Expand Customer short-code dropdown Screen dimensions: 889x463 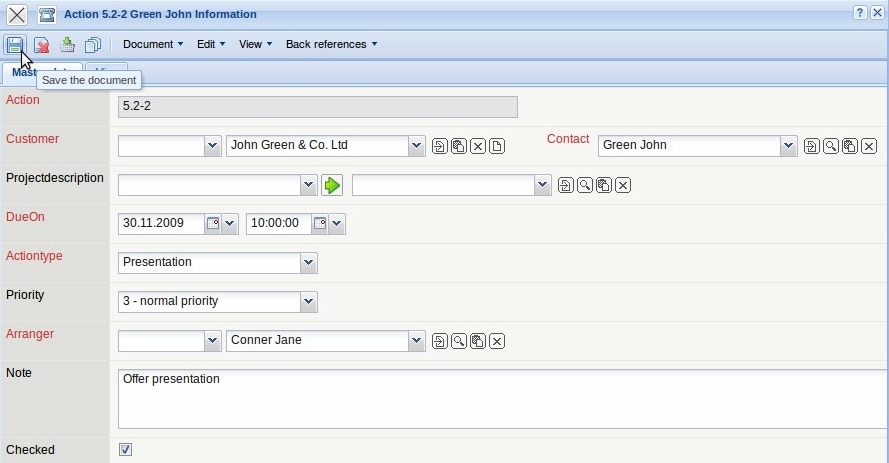213,146
